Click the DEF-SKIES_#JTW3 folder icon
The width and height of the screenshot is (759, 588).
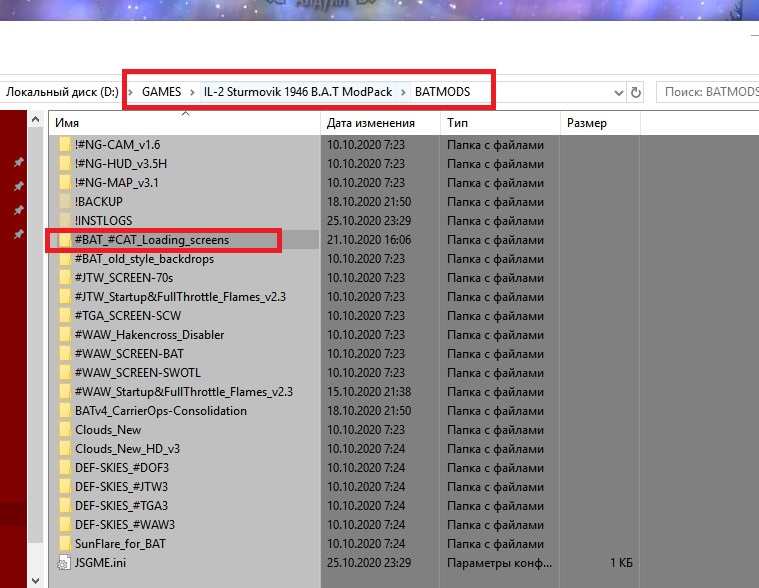pyautogui.click(x=65, y=486)
